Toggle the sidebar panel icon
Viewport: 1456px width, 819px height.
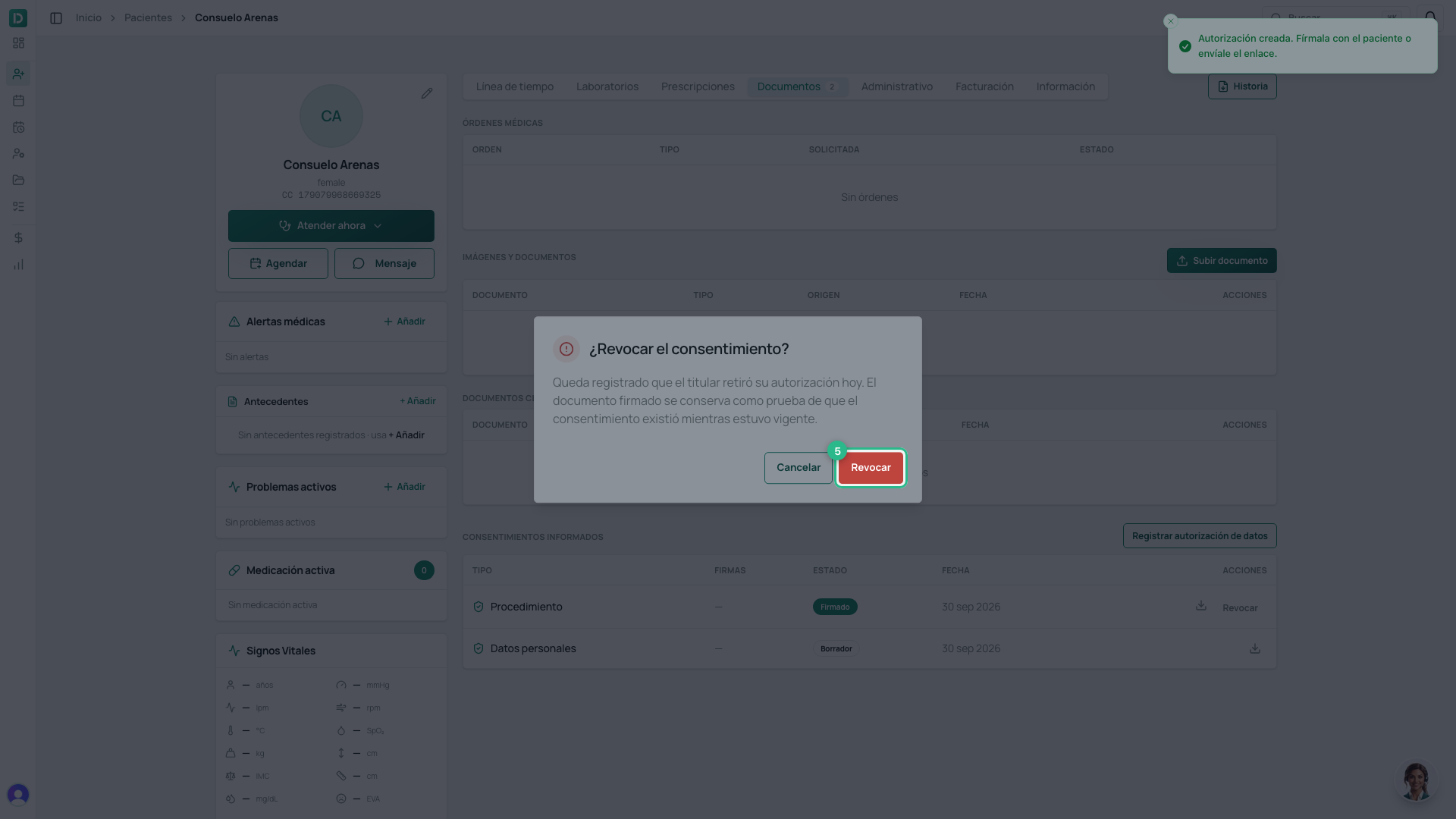tap(56, 17)
